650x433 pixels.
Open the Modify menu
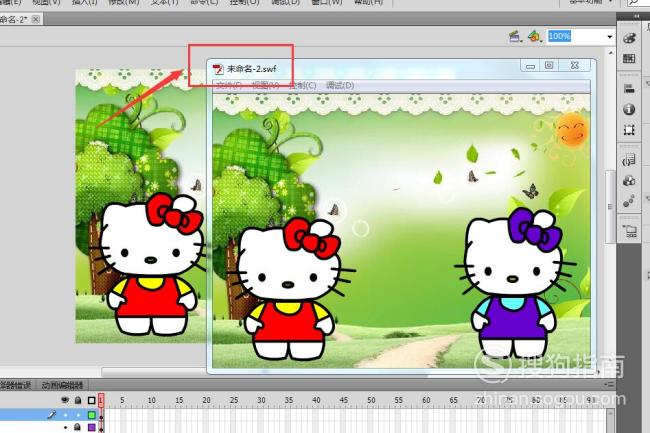click(123, 2)
